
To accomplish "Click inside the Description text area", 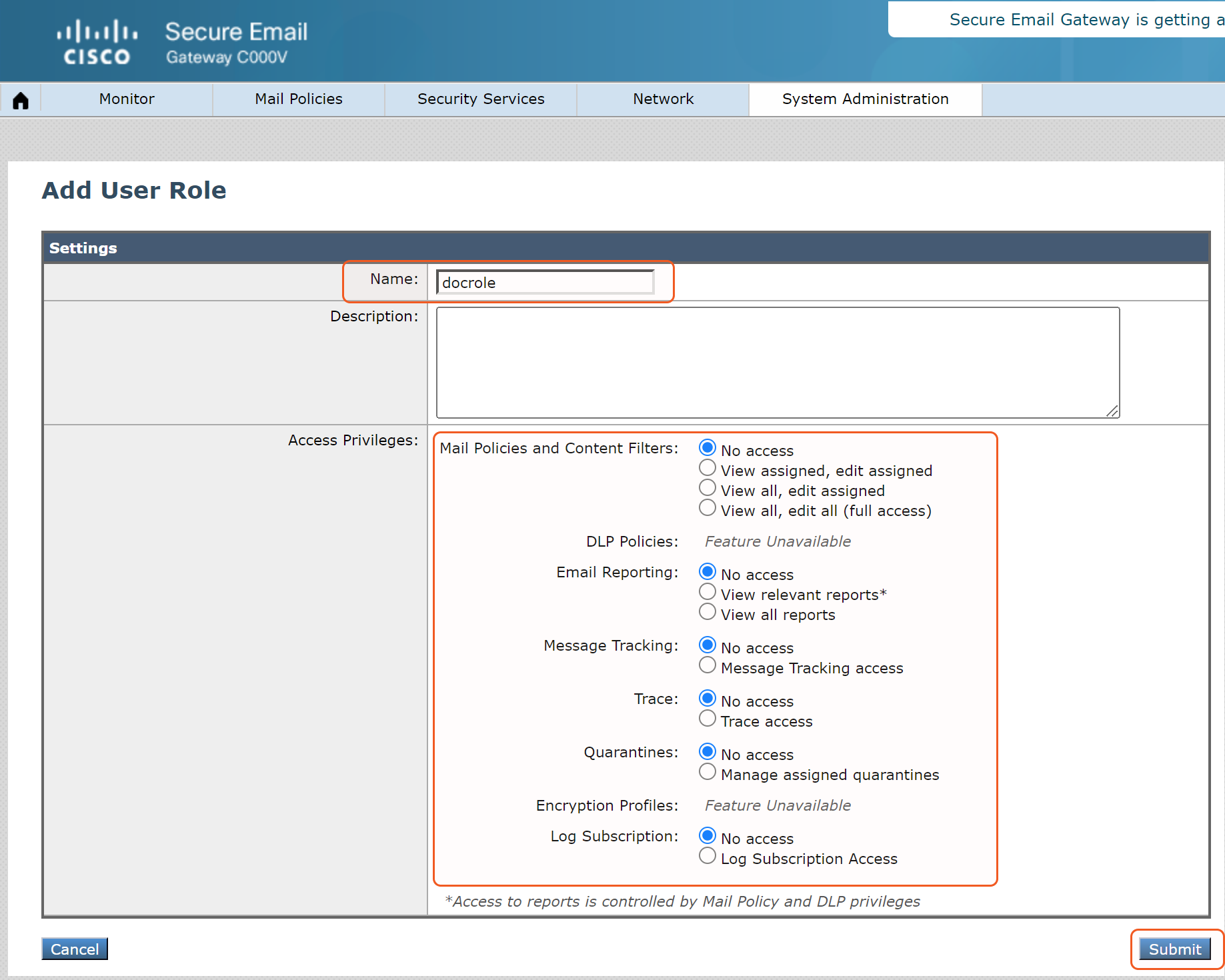I will [777, 362].
